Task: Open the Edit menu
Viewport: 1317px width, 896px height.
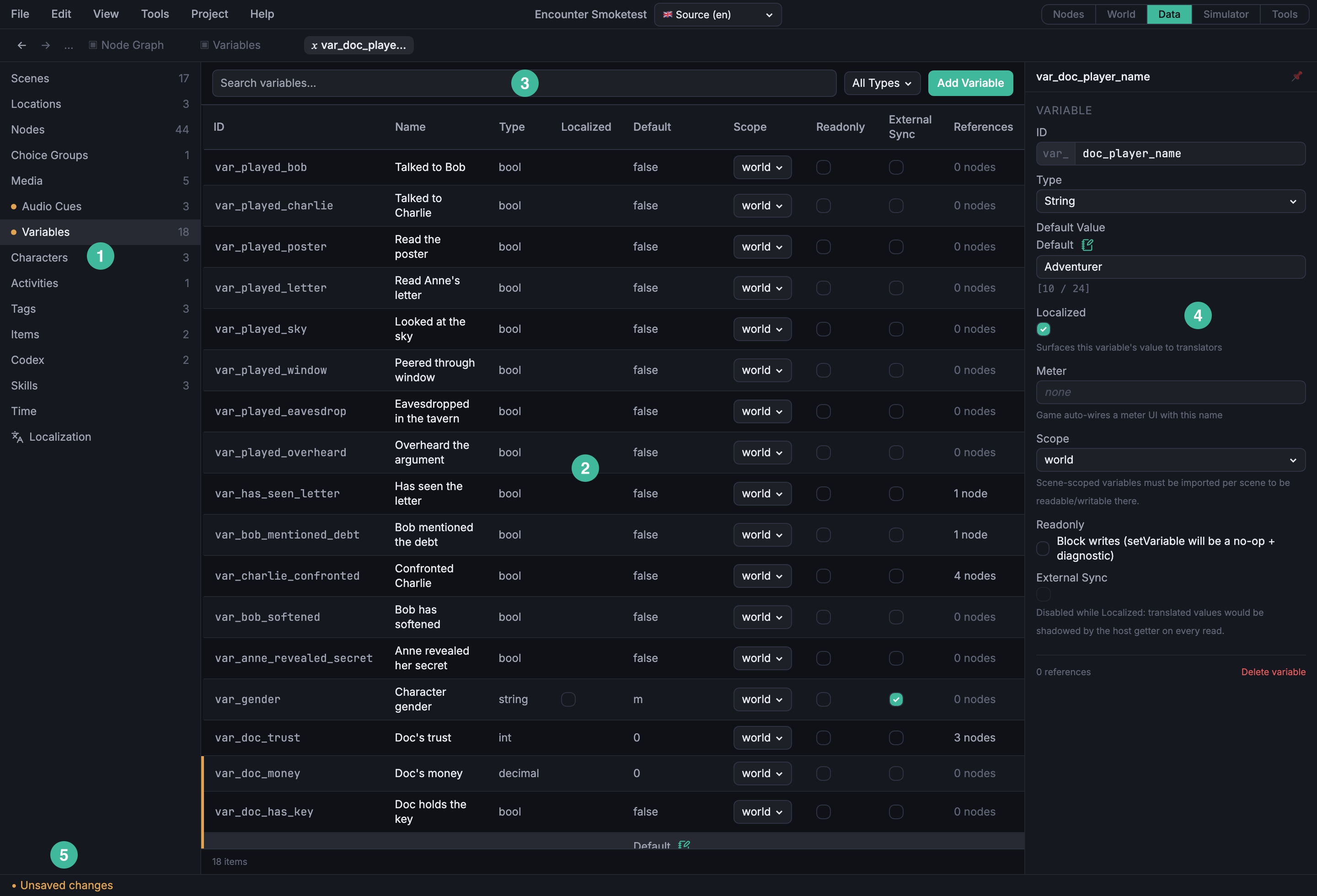Action: point(61,14)
